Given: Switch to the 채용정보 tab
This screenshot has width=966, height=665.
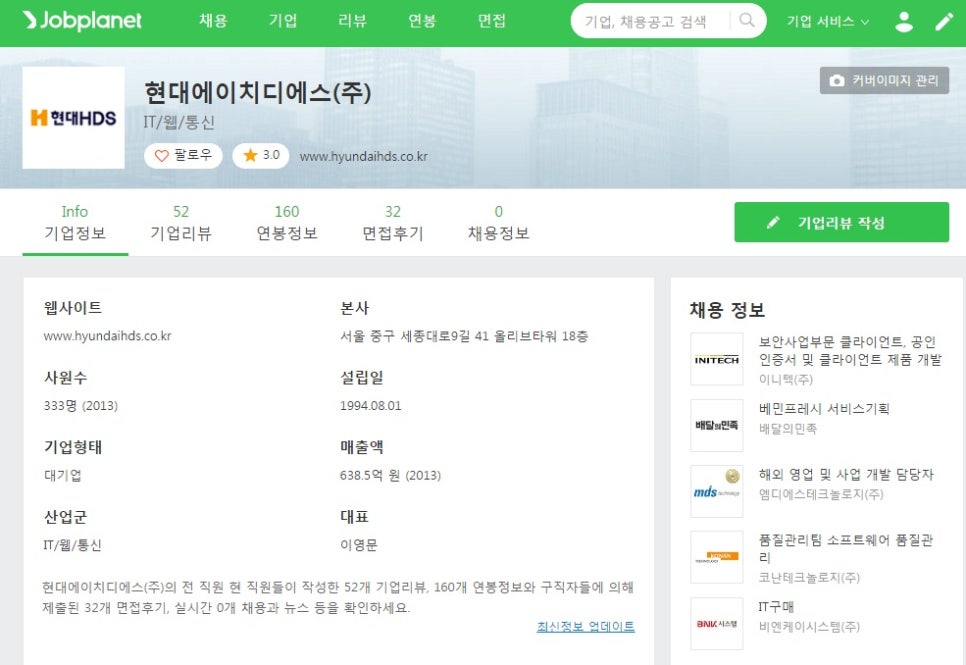Looking at the screenshot, I should coord(499,223).
